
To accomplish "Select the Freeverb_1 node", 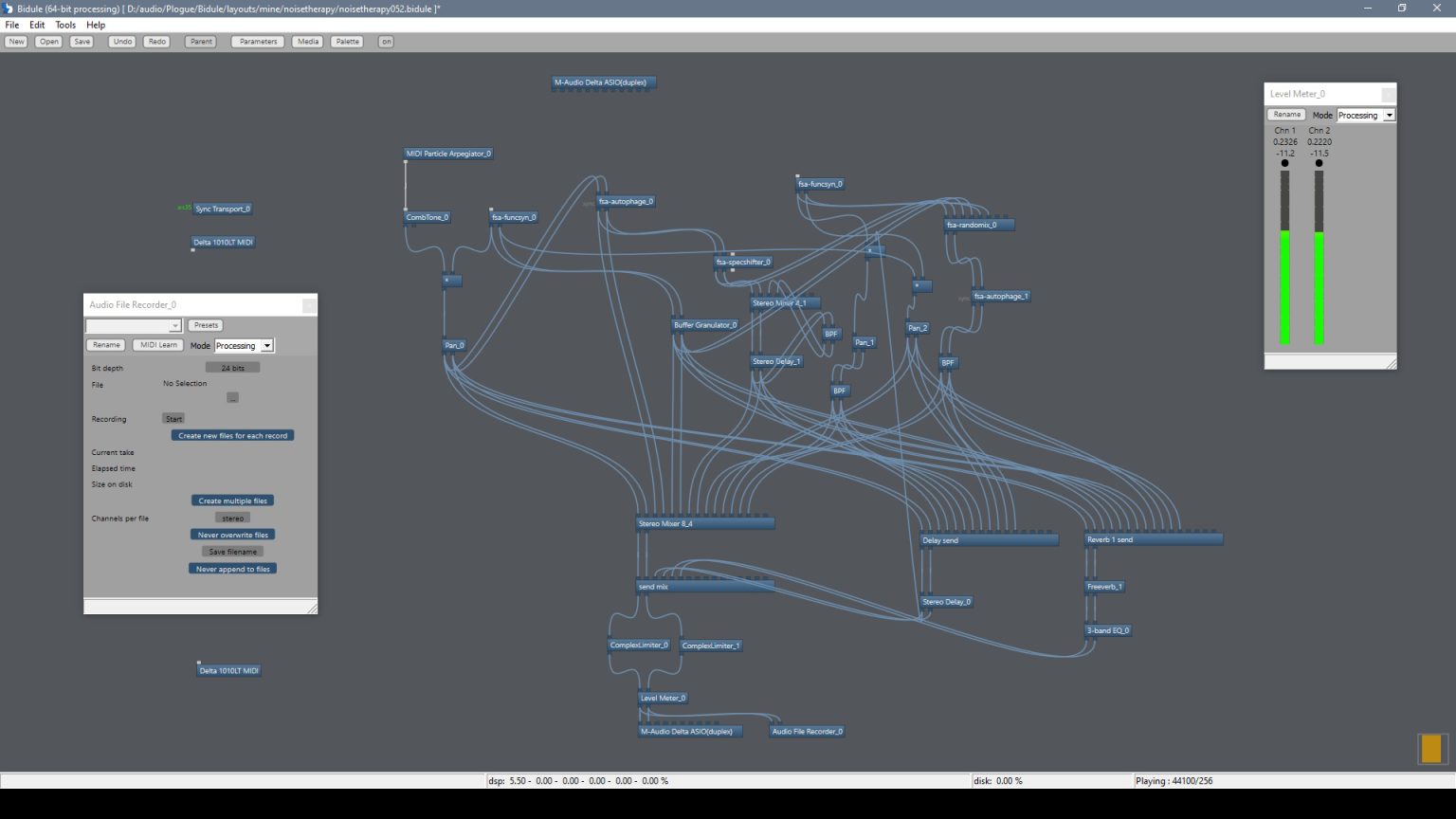I will point(1104,587).
